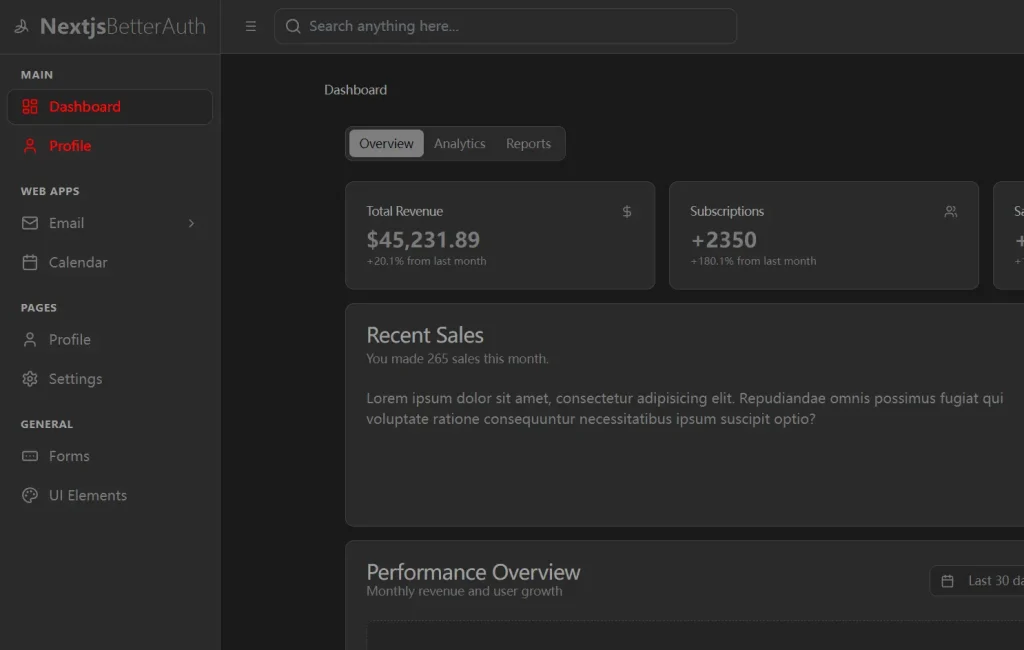Viewport: 1024px width, 650px height.
Task: Click the NextjsBetterAuth logo icon
Action: click(x=22, y=27)
